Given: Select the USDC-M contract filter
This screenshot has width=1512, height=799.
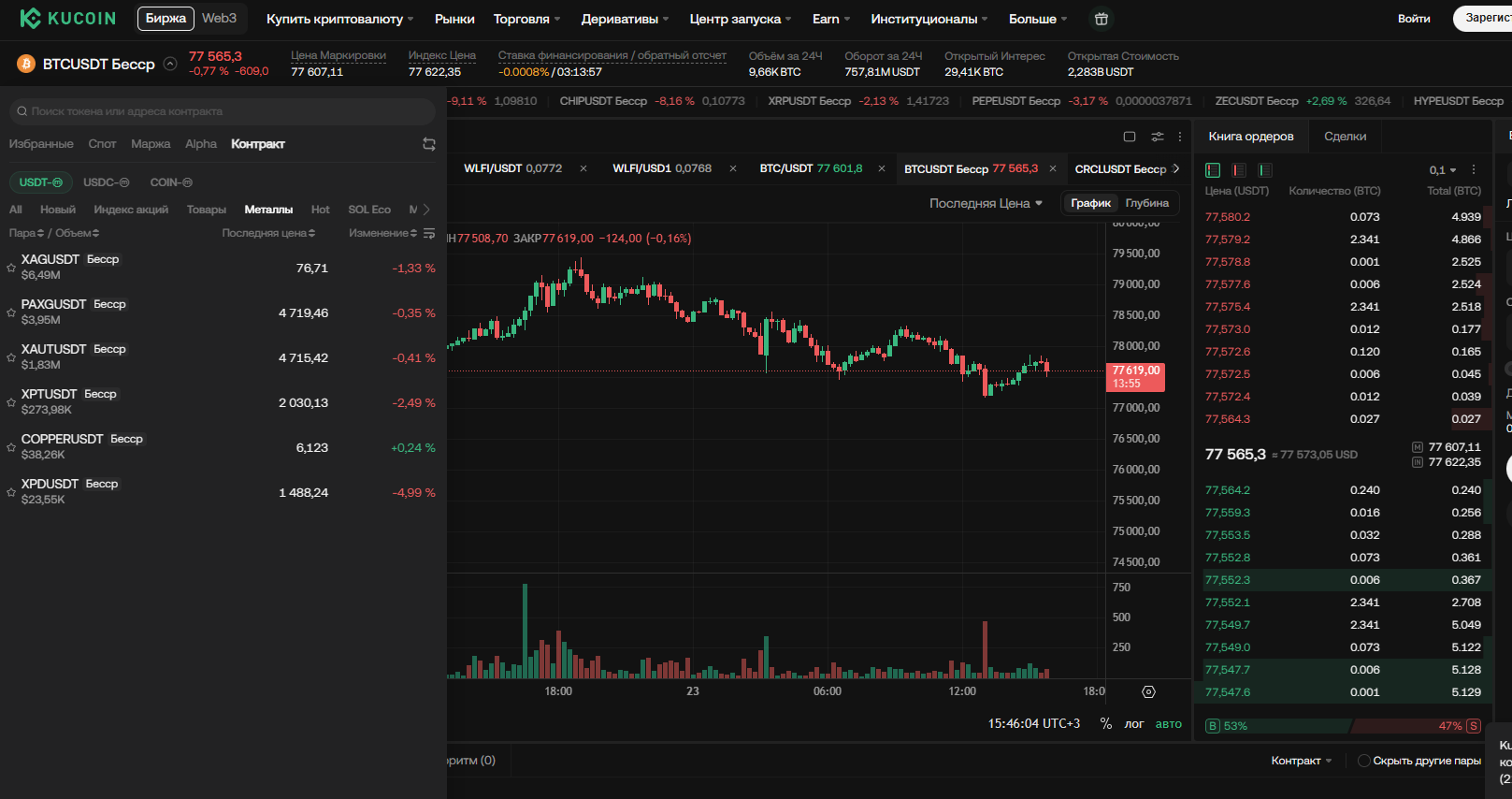Looking at the screenshot, I should [x=106, y=182].
